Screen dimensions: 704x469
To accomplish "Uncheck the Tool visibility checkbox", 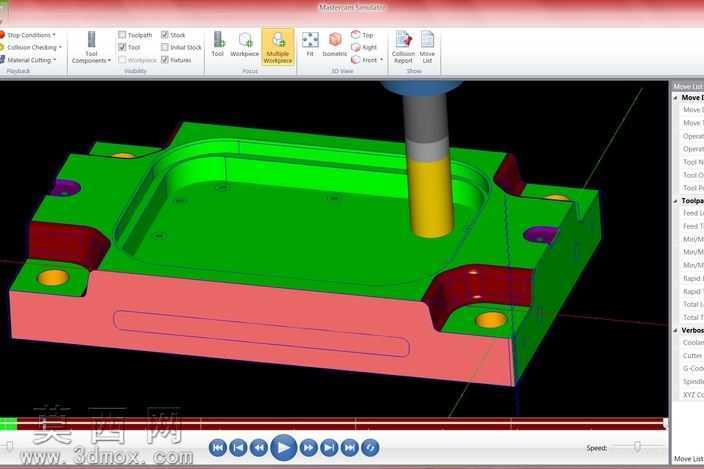I will tap(122, 47).
